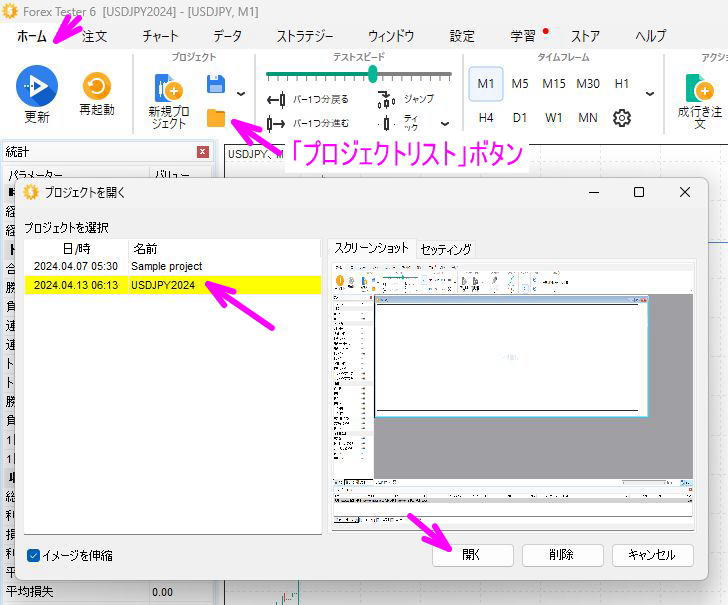The image size is (728, 605).
Task: Click the 開く button
Action: coord(473,555)
